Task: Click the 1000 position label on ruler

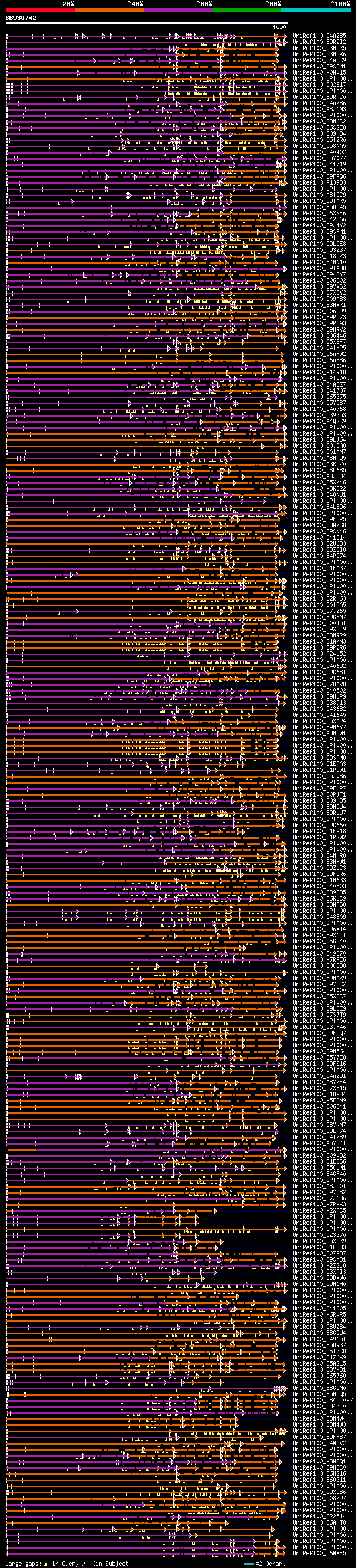Action: pos(279,27)
